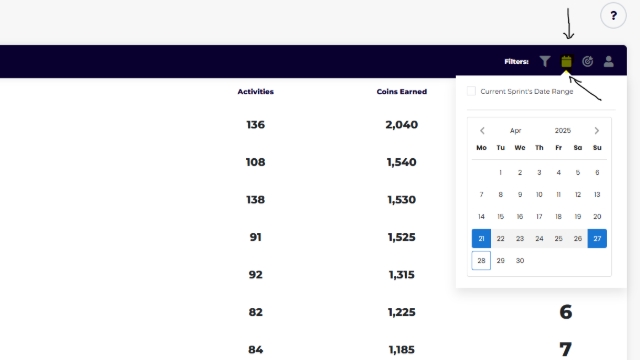
Task: Select April 30 in calendar
Action: [x=520, y=260]
